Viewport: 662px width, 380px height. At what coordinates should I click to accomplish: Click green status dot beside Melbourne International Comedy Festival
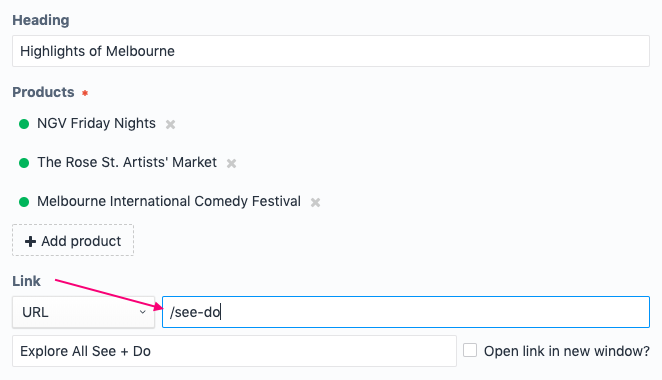tap(24, 202)
